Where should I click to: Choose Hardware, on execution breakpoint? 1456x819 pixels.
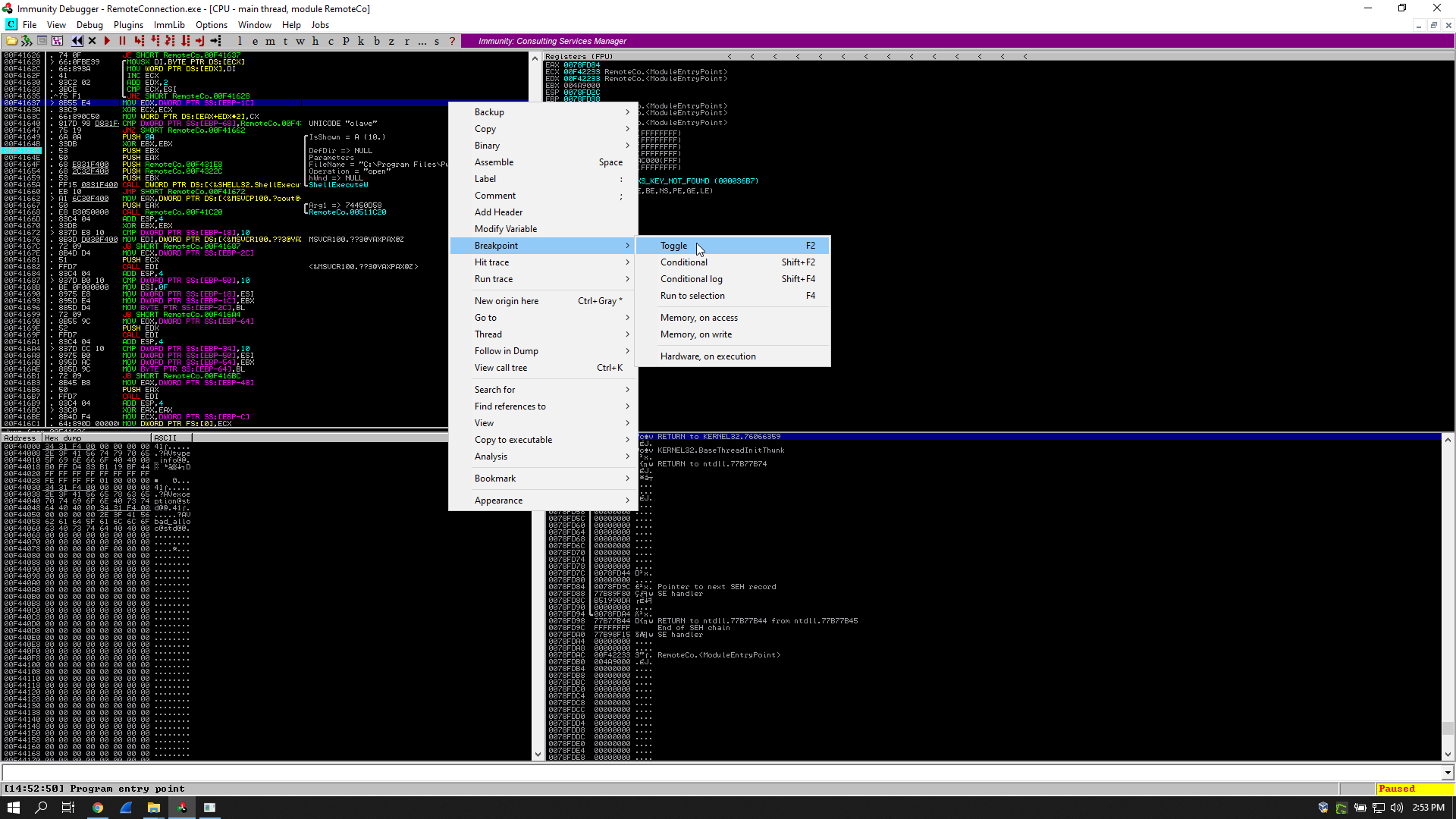coord(708,356)
